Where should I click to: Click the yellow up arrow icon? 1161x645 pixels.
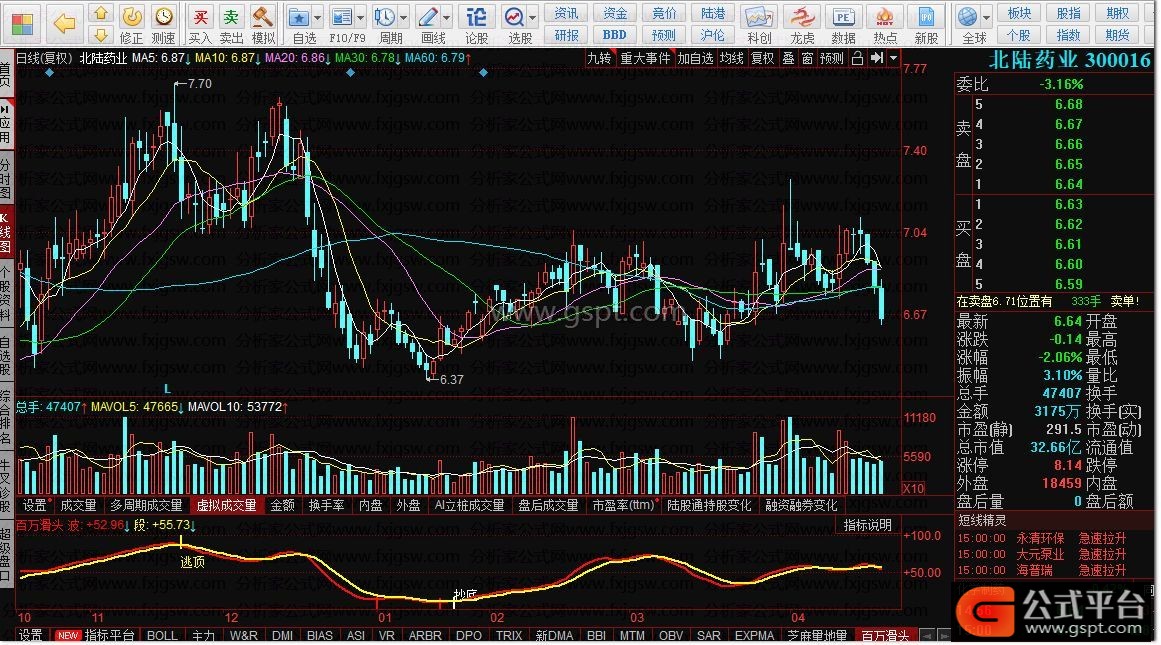(101, 13)
